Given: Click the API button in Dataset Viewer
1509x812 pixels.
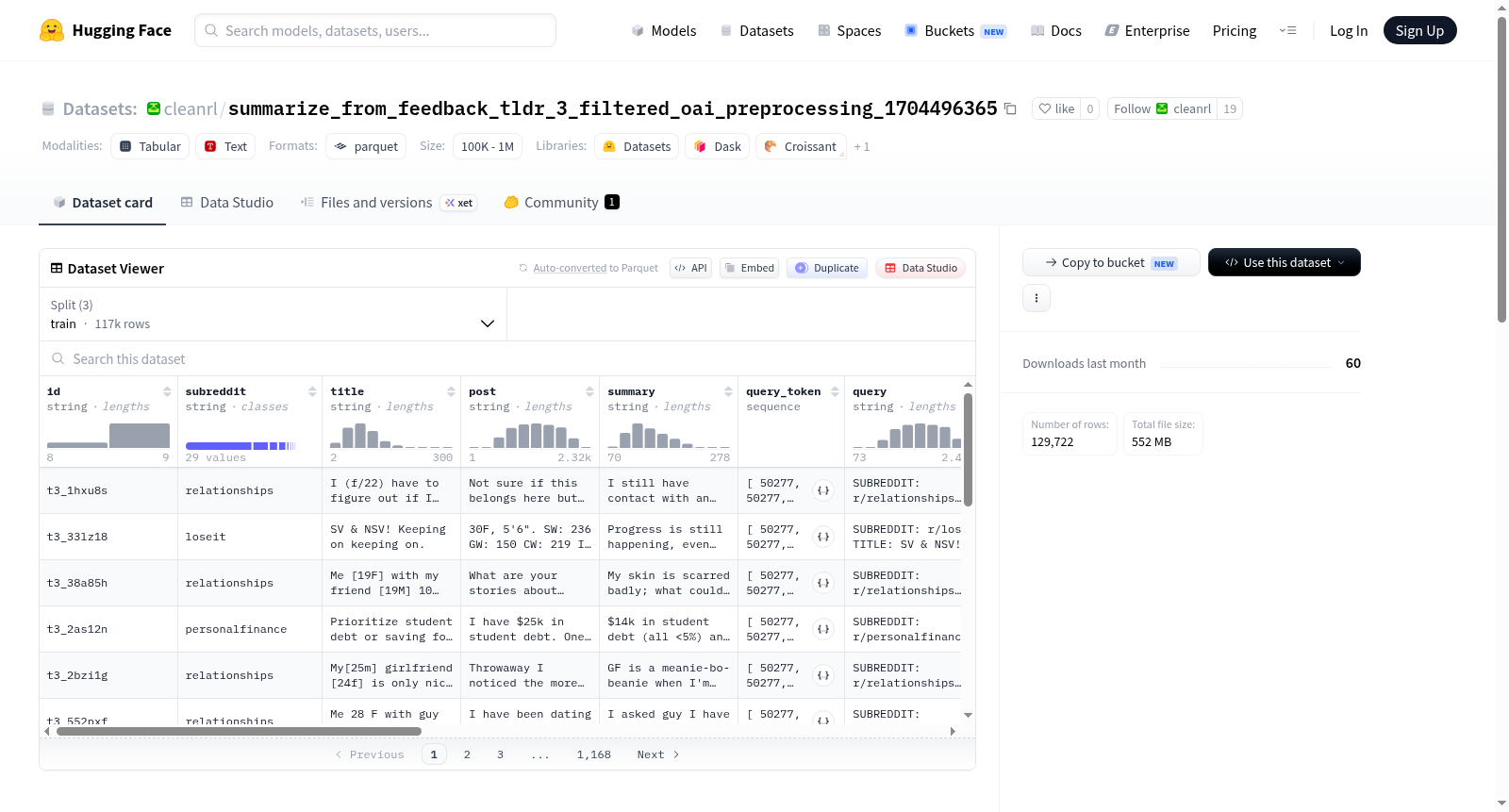Looking at the screenshot, I should tap(690, 268).
